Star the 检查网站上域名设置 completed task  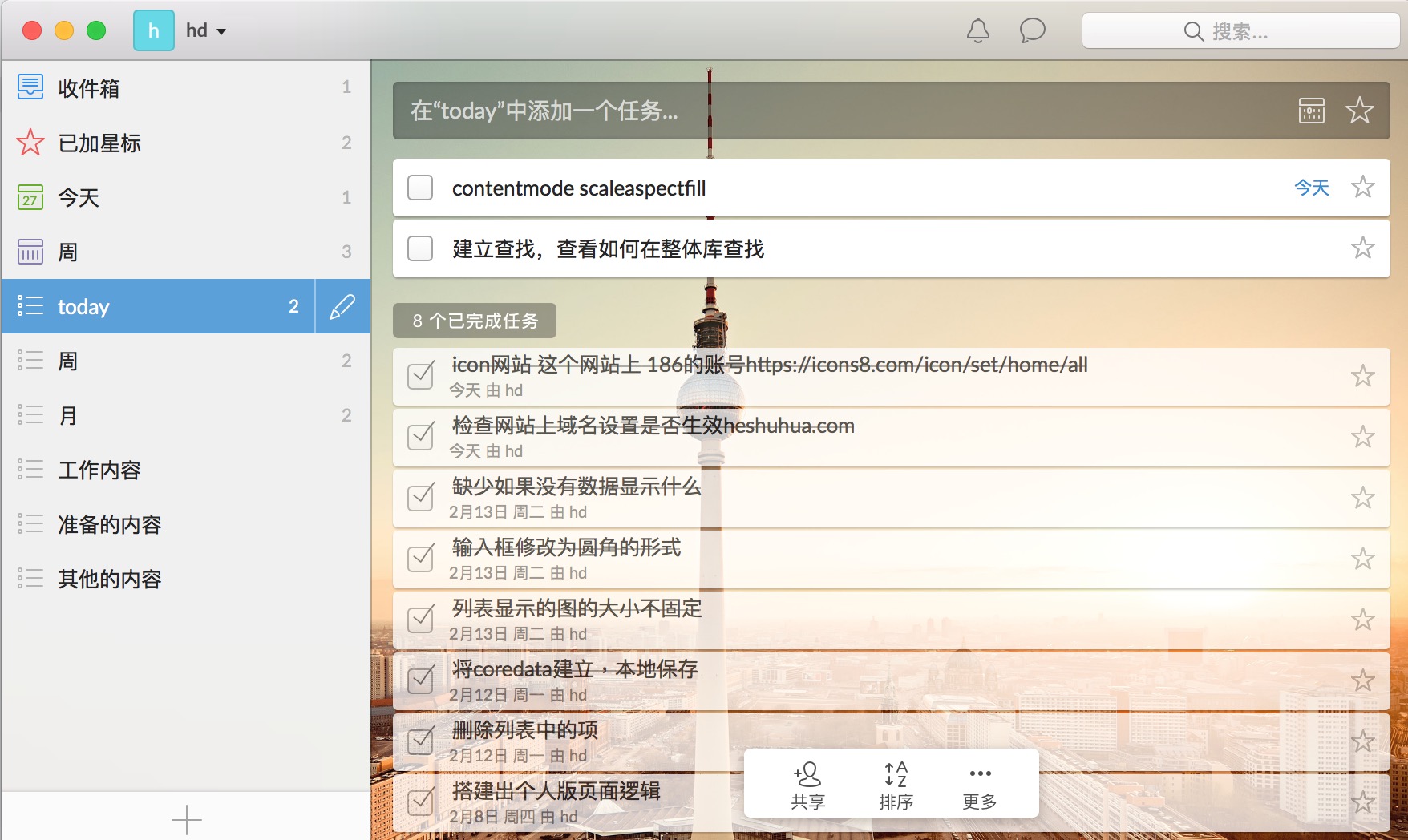coord(1363,437)
